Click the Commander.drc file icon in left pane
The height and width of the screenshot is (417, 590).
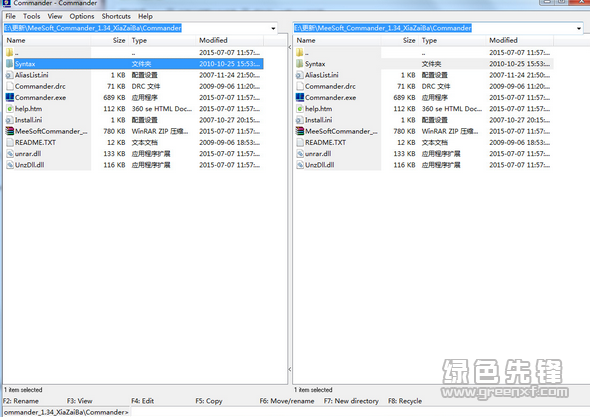coord(9,86)
